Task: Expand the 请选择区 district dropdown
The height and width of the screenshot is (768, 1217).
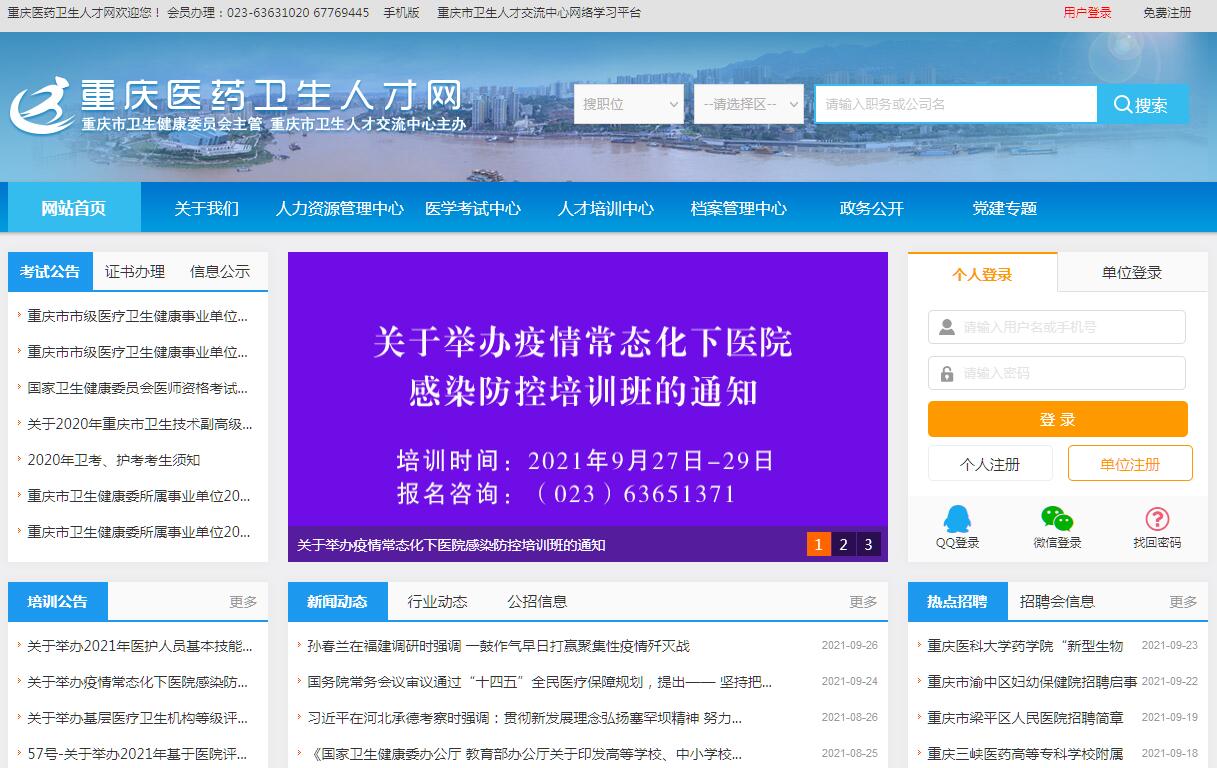Action: pyautogui.click(x=748, y=104)
